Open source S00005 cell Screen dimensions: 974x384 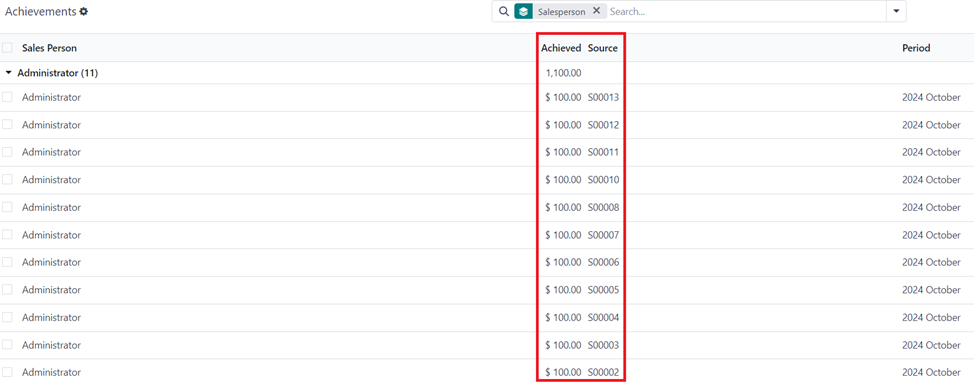click(604, 290)
